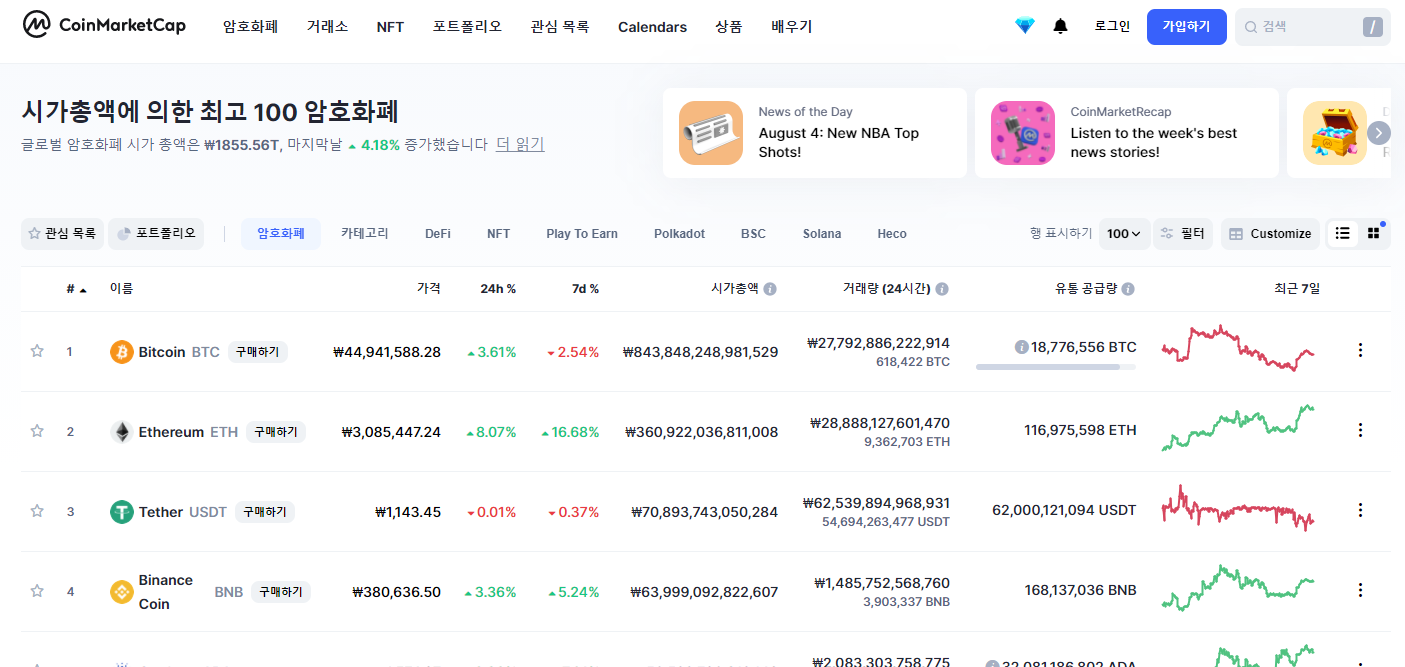The height and width of the screenshot is (667, 1405).
Task: Click info icon beside Bitcoin circulating supply
Action: tap(1021, 347)
